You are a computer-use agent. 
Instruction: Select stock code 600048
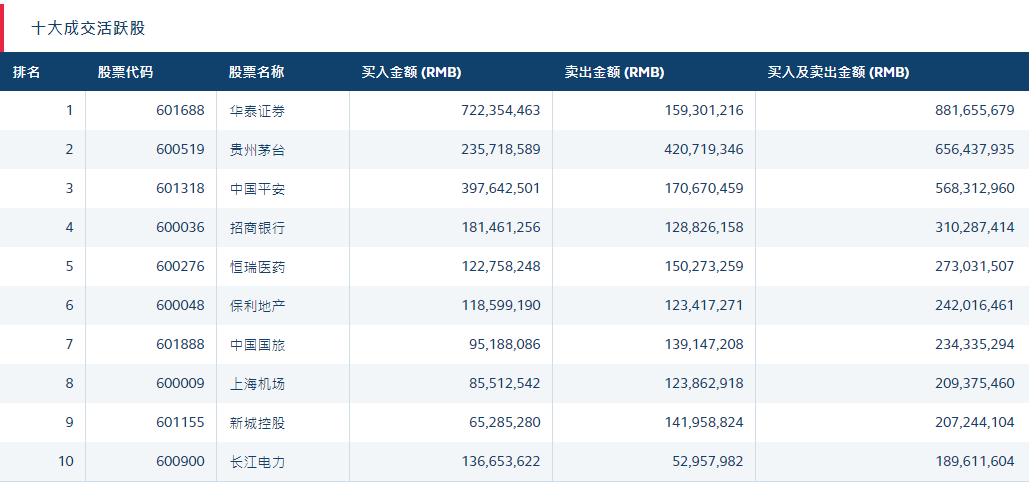181,305
